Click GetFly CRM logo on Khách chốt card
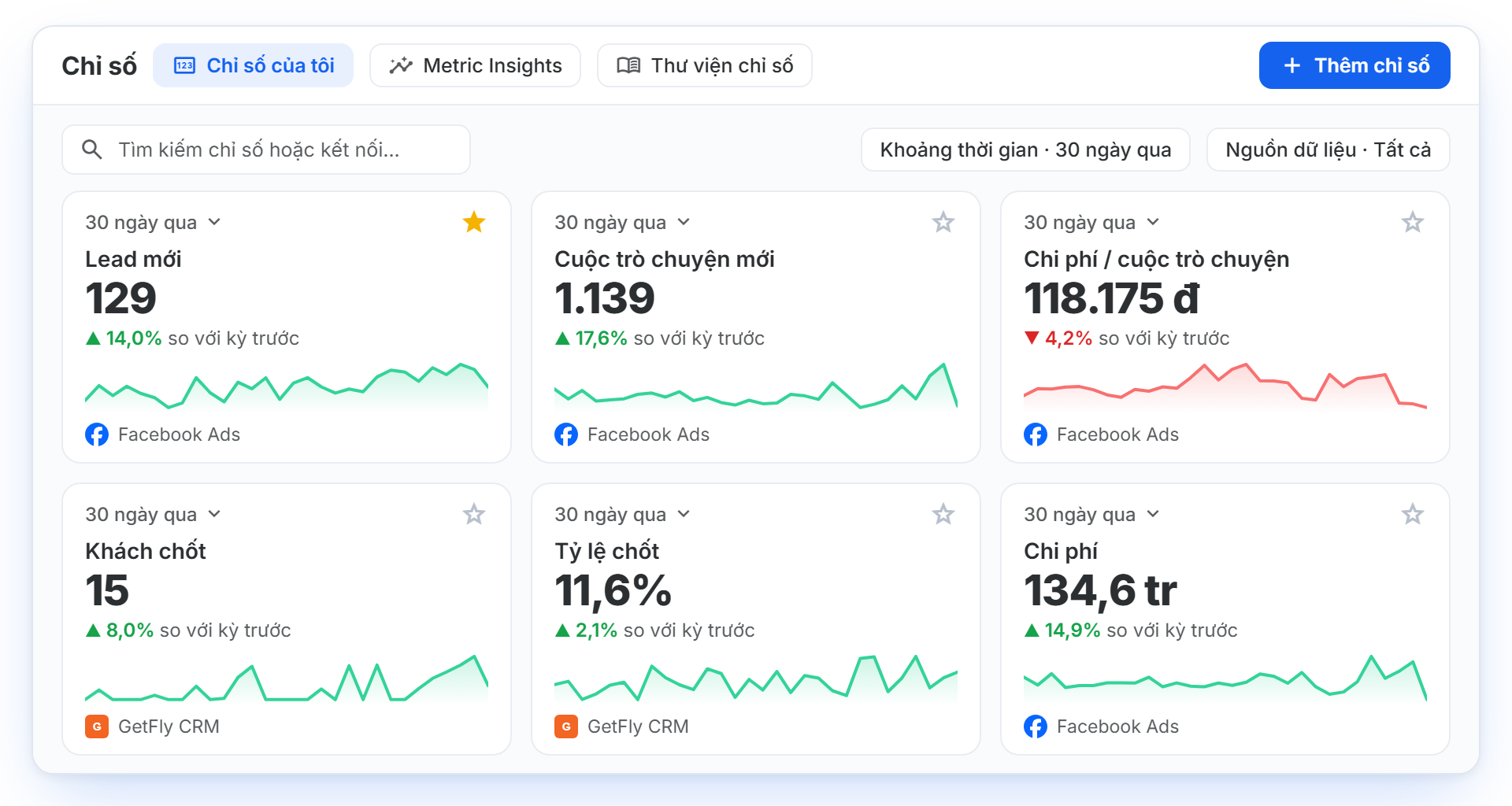Screen dimensions: 1512x806 97,727
